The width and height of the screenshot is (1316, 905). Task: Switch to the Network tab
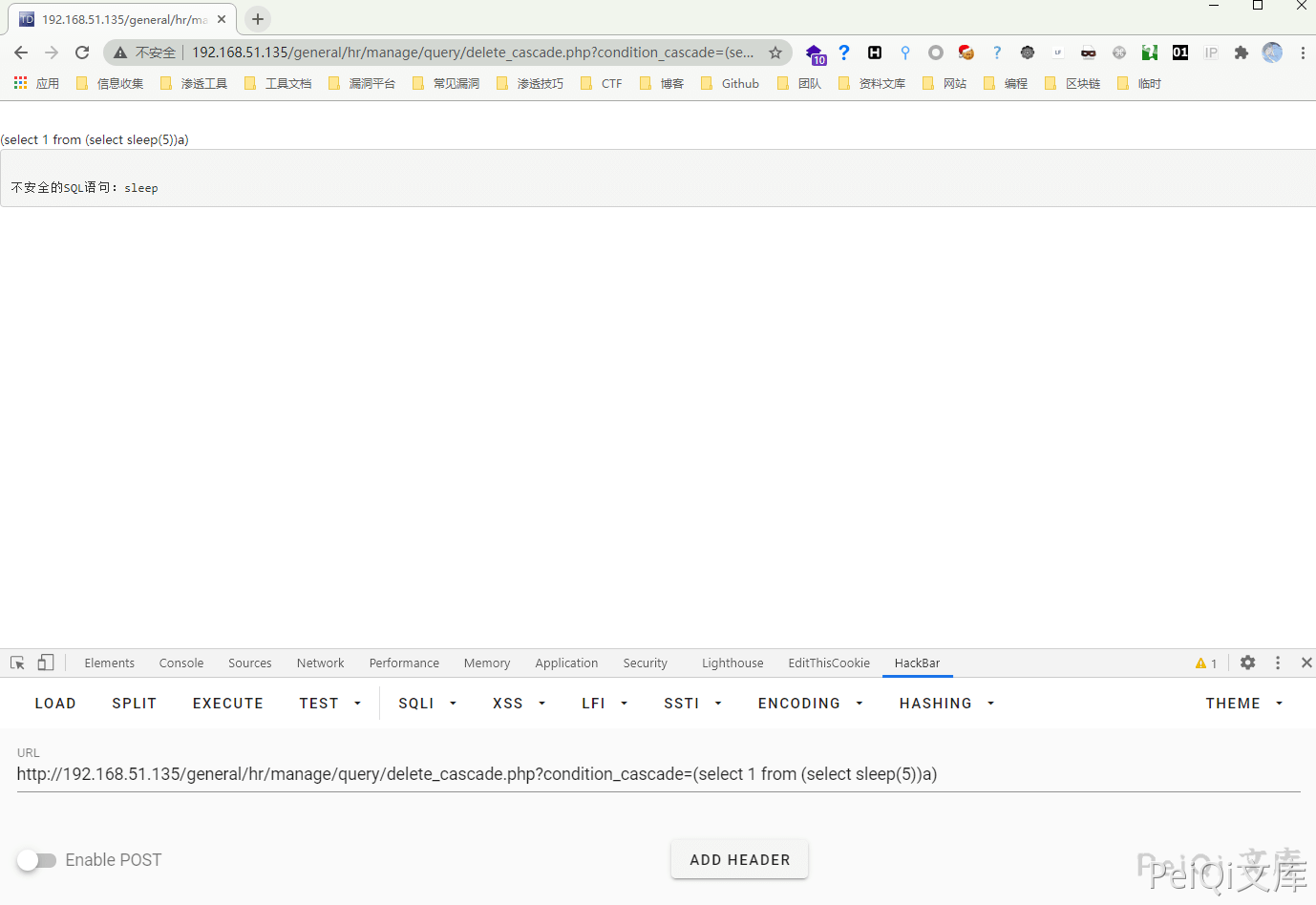pos(320,663)
